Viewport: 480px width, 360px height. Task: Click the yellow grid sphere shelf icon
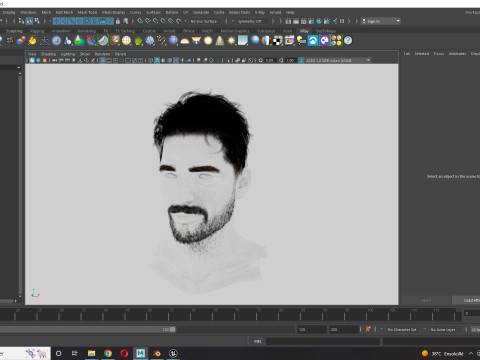(x=126, y=41)
